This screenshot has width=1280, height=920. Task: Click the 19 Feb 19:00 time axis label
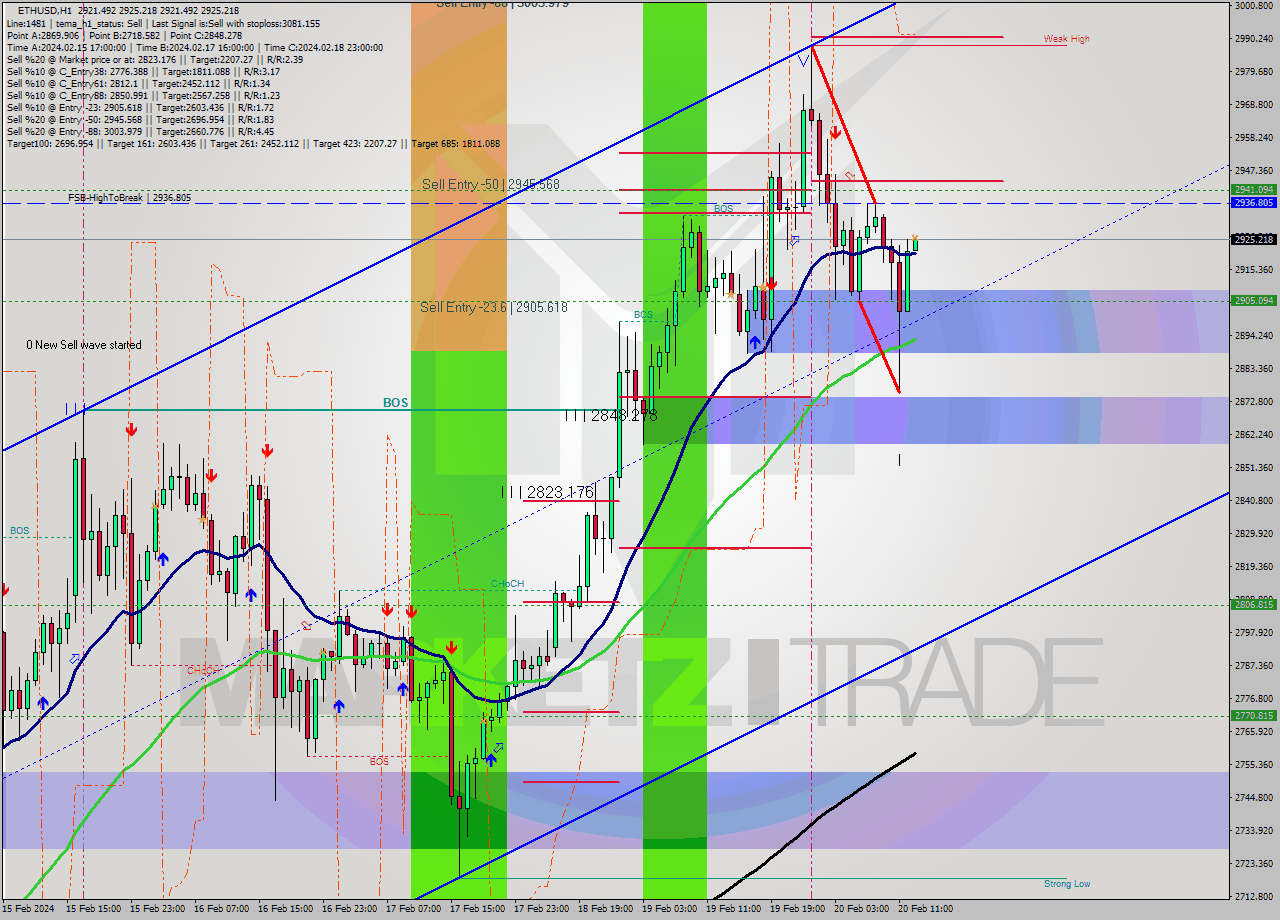[798, 909]
